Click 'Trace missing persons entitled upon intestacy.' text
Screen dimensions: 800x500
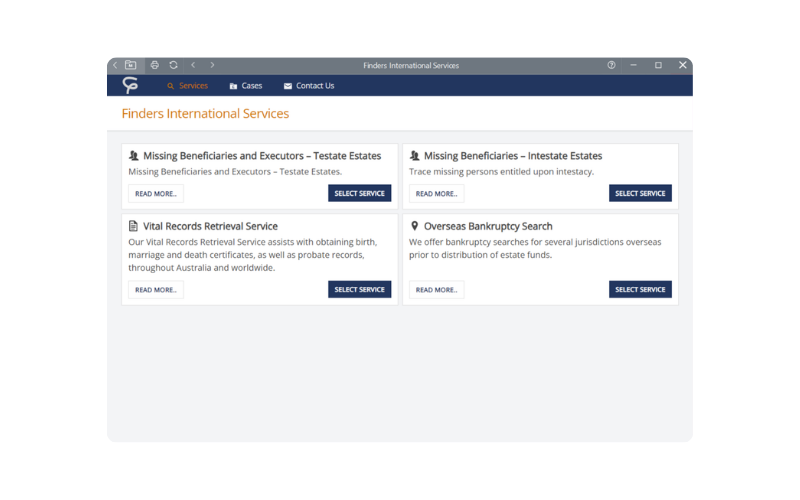(x=501, y=171)
